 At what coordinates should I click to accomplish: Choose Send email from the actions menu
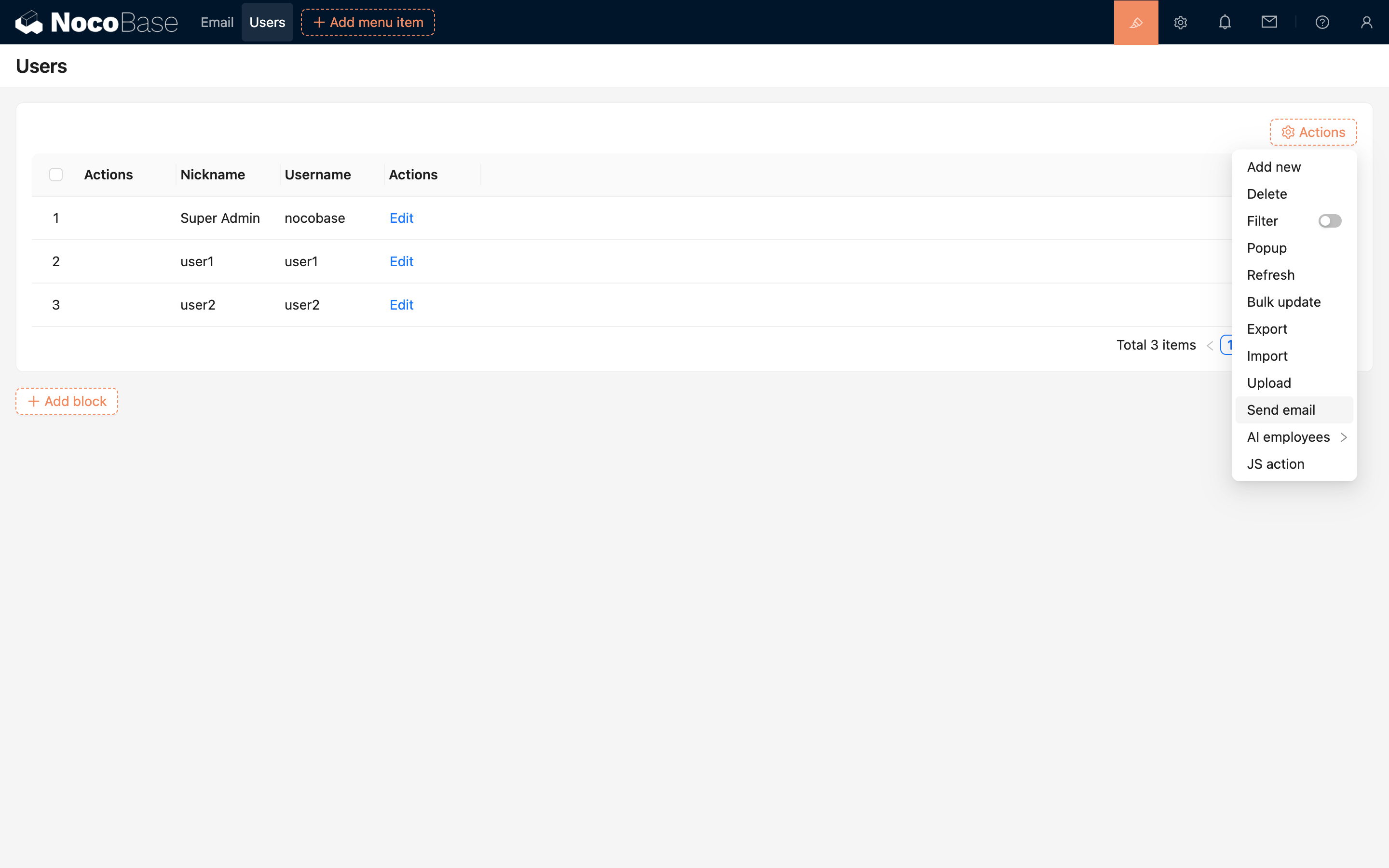coord(1280,410)
